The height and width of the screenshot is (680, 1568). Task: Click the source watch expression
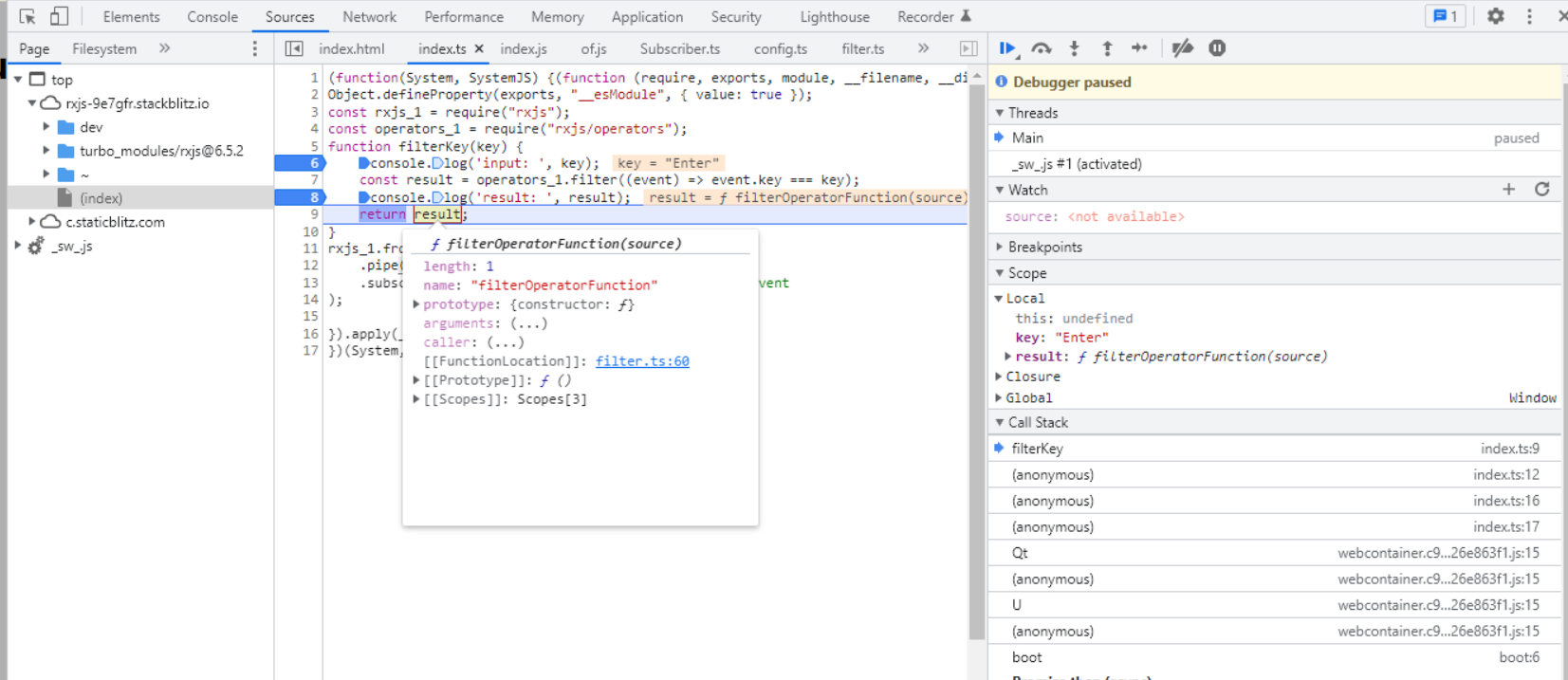(x=1095, y=217)
